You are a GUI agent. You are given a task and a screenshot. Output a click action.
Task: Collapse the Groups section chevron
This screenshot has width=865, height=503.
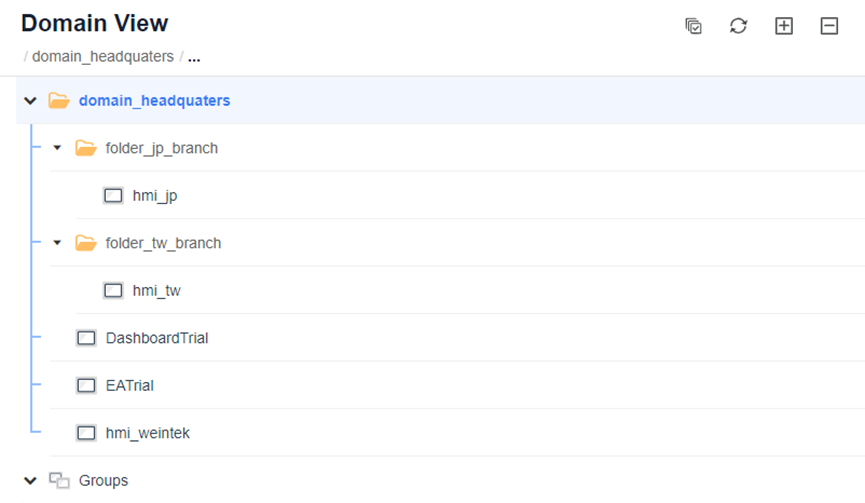pos(30,480)
